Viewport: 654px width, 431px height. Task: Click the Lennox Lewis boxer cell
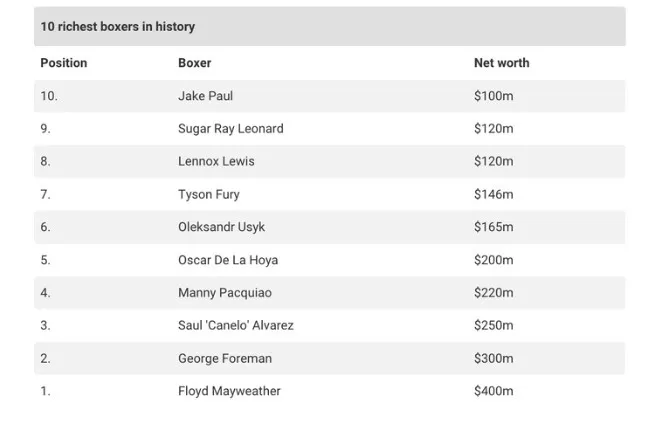[x=216, y=161]
